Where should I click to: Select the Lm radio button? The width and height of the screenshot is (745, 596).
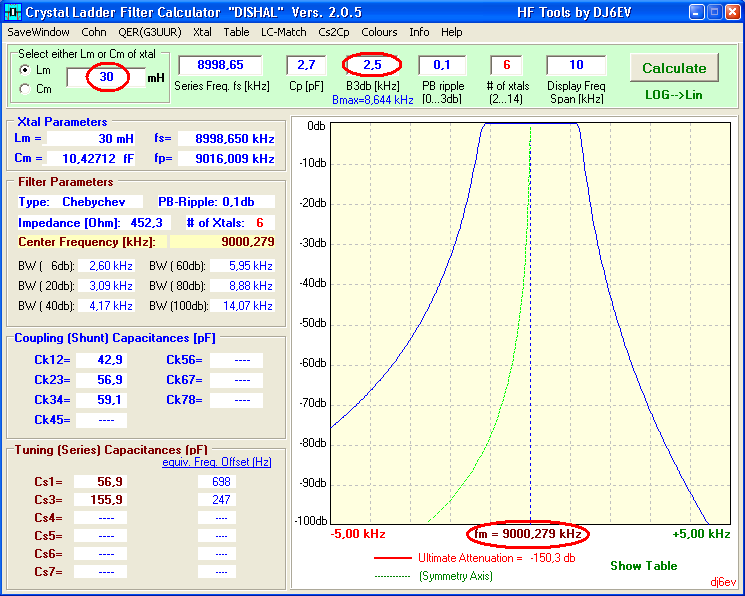pos(25,70)
